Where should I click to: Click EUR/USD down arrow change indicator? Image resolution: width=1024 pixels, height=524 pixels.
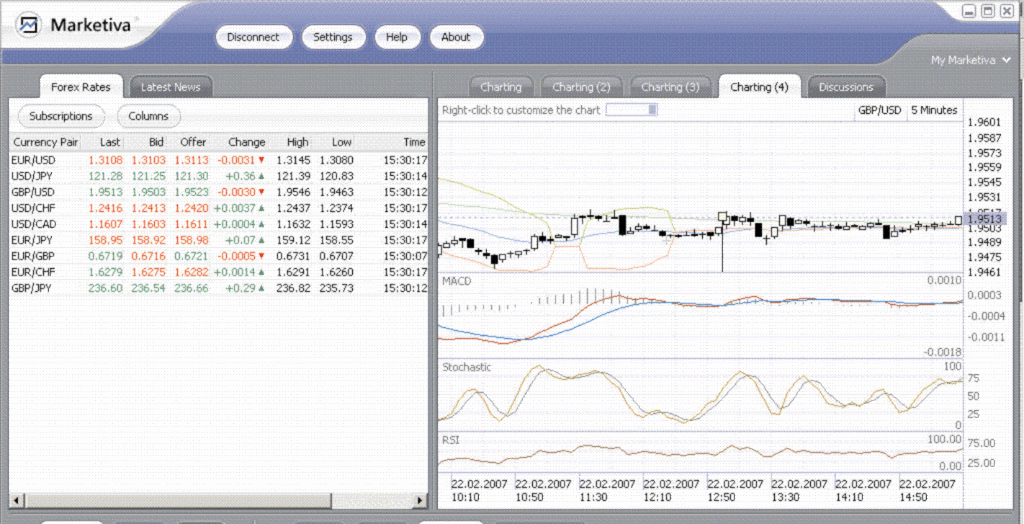point(261,160)
